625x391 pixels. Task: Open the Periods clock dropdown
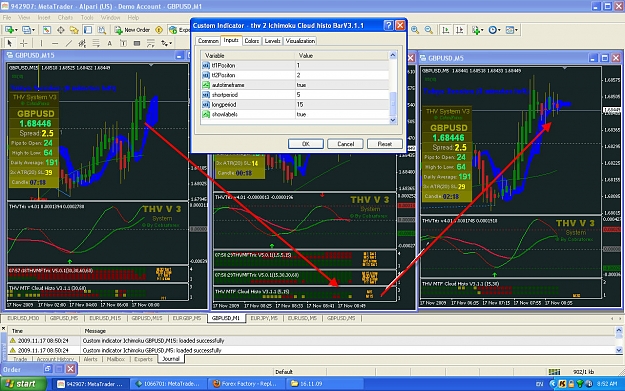coord(495,30)
